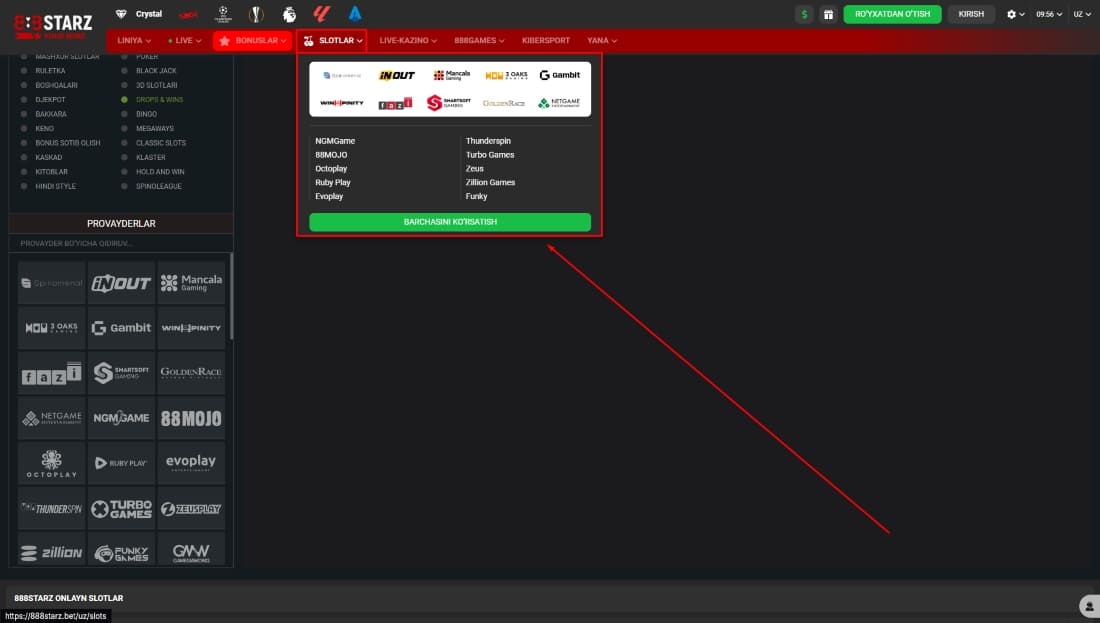This screenshot has width=1100, height=623.
Task: Expand the 888Games menu
Action: coord(479,41)
